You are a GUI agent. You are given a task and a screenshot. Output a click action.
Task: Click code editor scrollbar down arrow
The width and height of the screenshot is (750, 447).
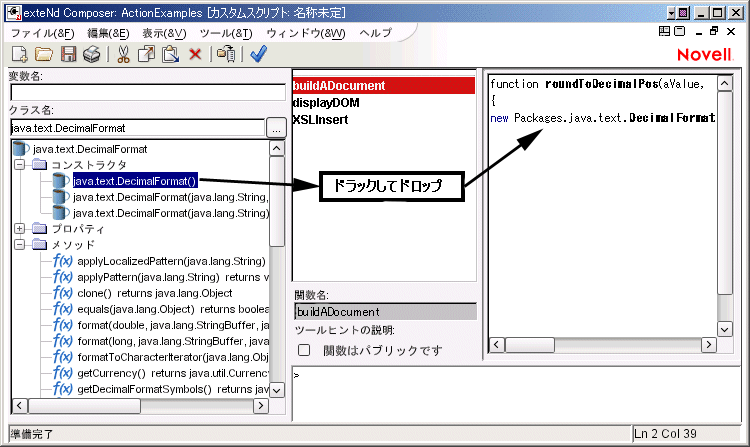725,329
